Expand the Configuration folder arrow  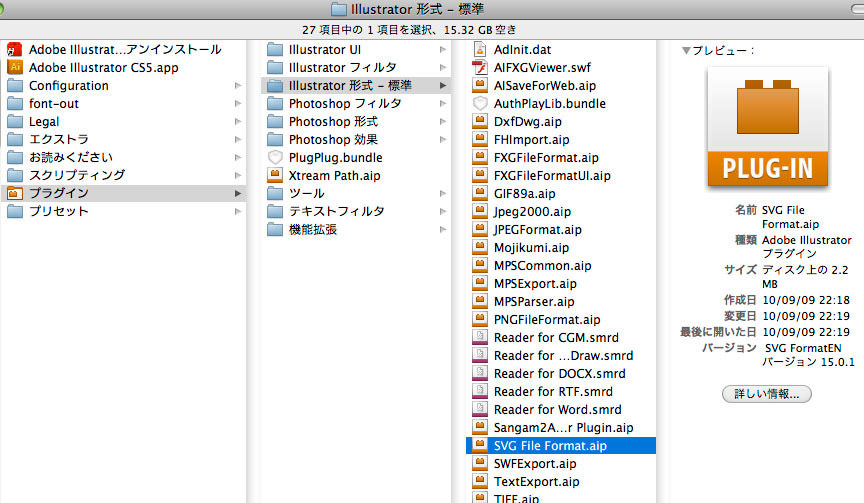(237, 86)
